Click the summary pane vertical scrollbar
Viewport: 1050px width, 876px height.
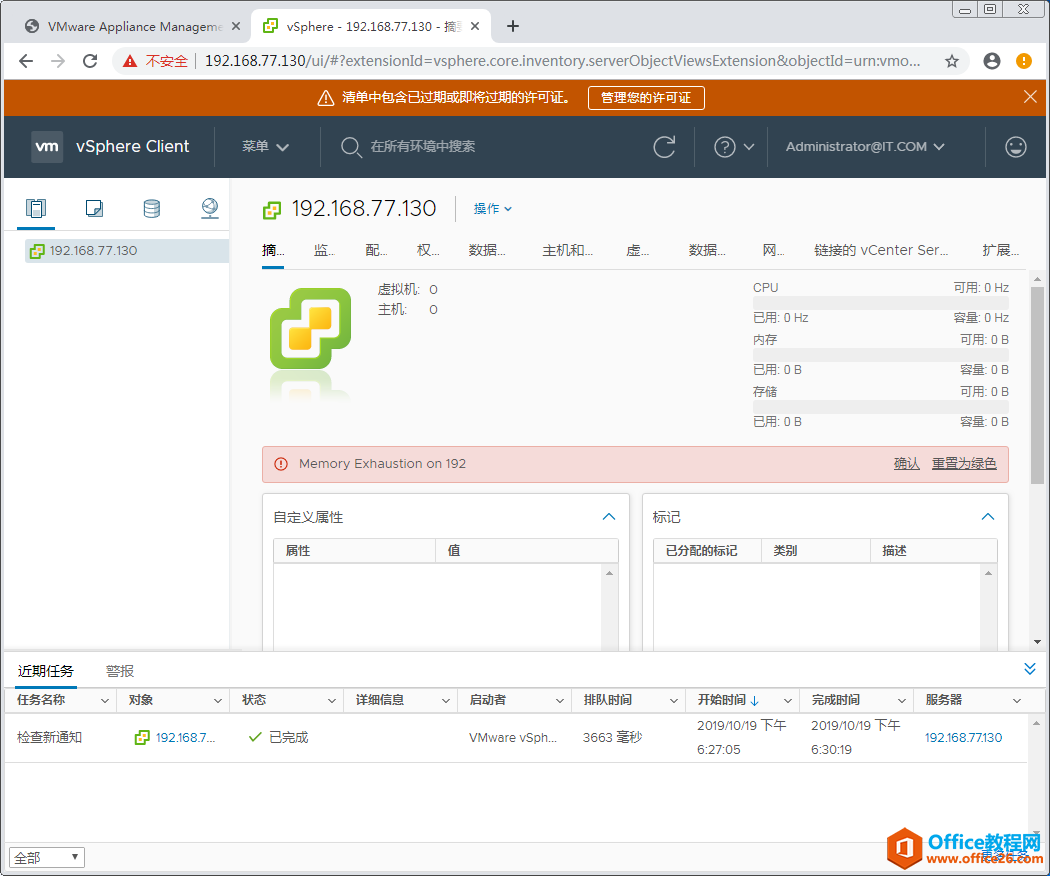click(x=1037, y=385)
